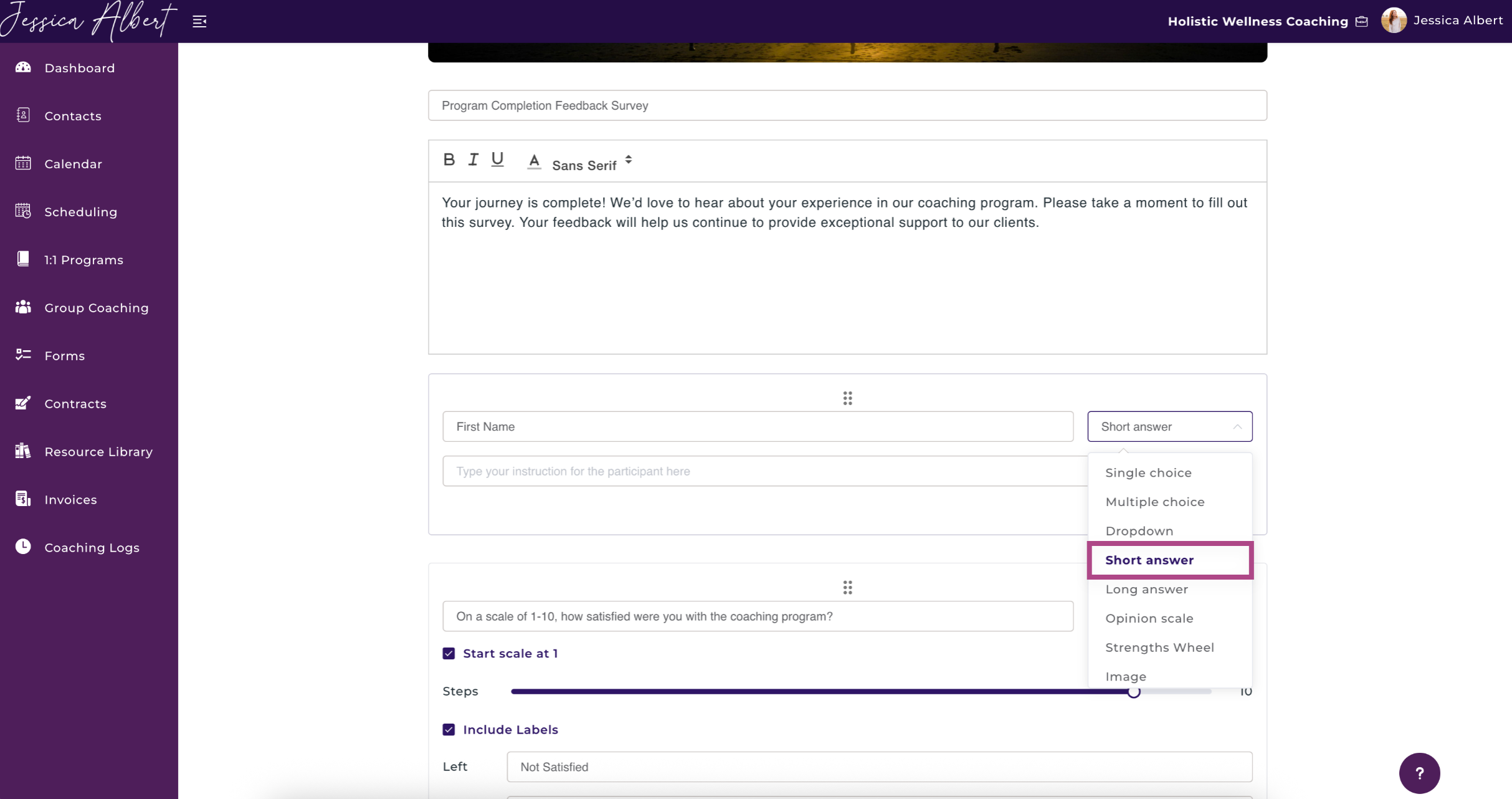Open the Sans Serif font dropdown
Image resolution: width=1512 pixels, height=799 pixels.
[592, 163]
